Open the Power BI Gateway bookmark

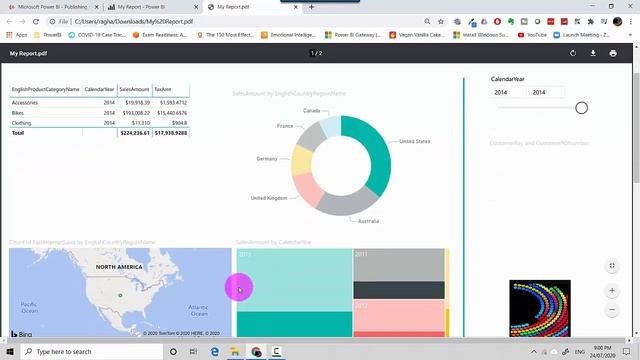click(353, 35)
